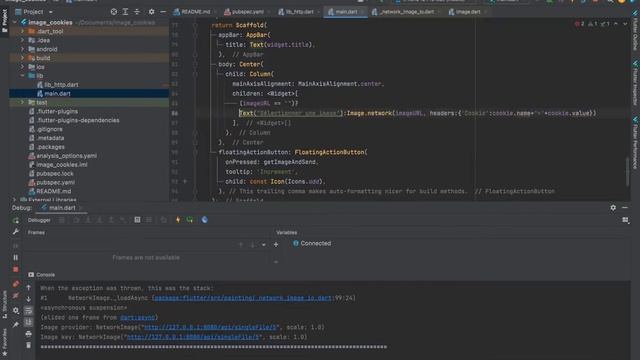The image size is (640, 360).
Task: Go to next highlighted error arrow
Action: (625, 24)
